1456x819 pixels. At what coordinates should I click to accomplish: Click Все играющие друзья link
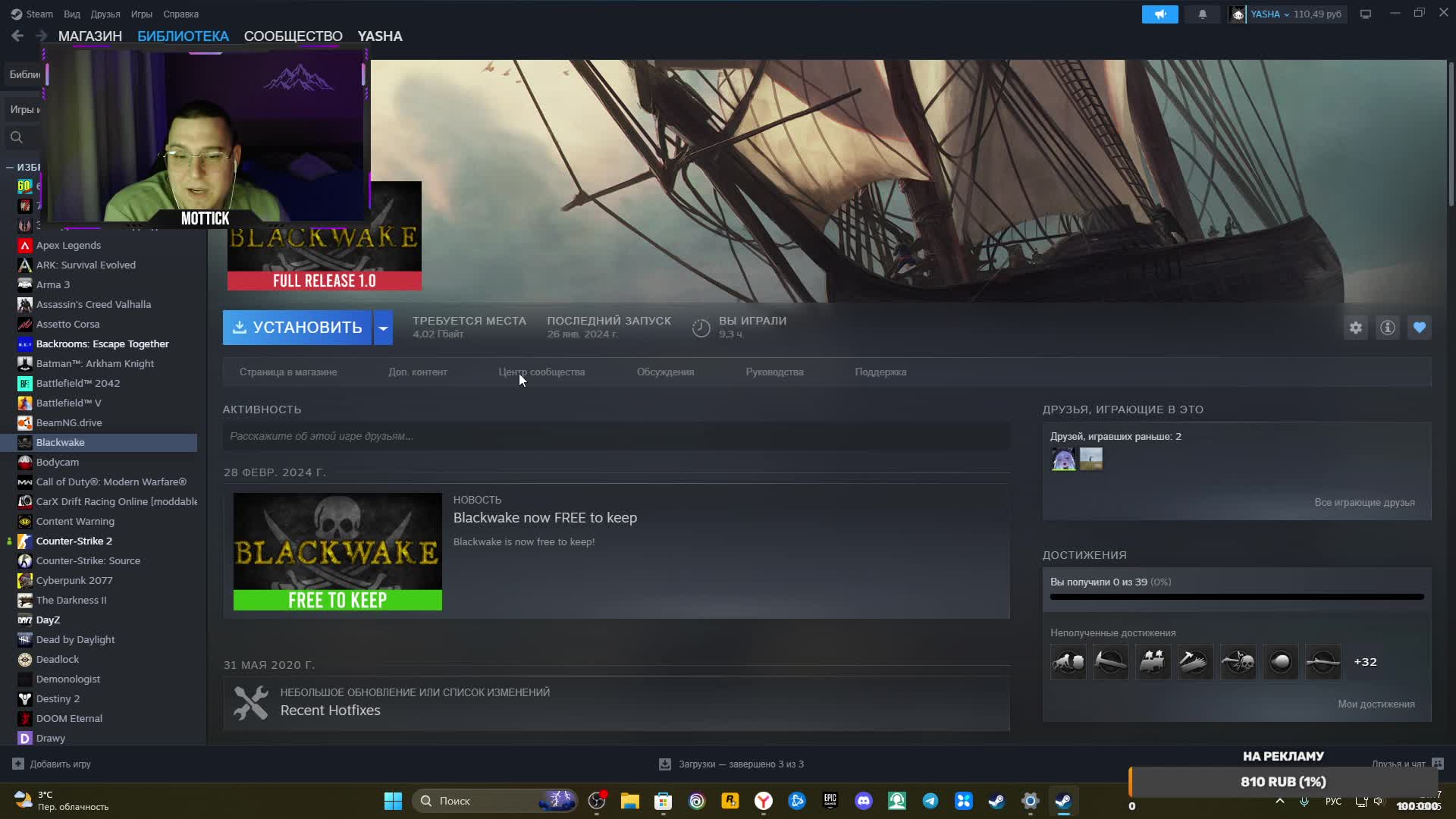tap(1364, 502)
